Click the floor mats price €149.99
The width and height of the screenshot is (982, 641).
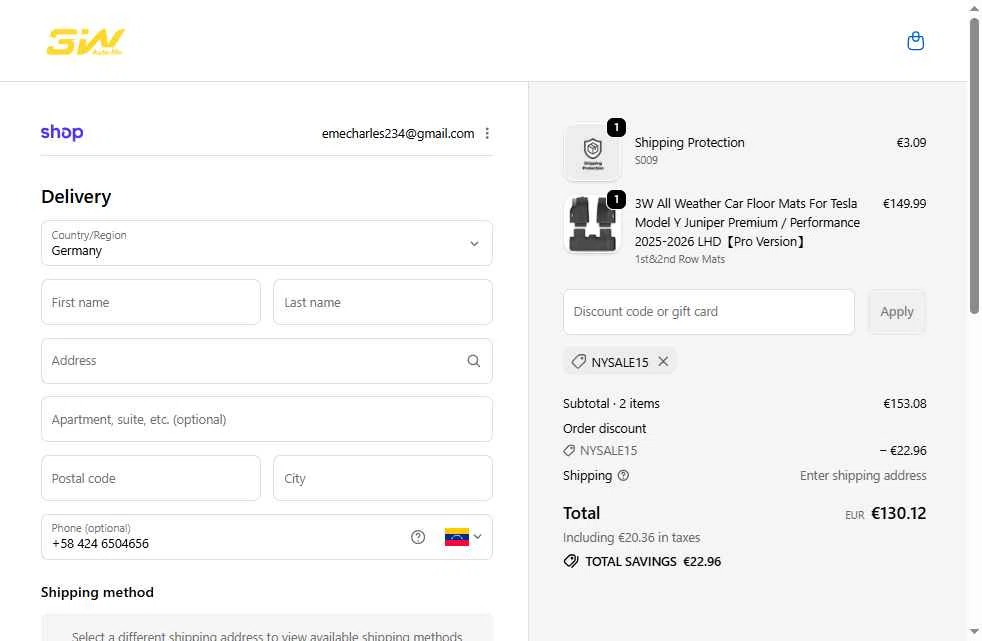(x=904, y=203)
